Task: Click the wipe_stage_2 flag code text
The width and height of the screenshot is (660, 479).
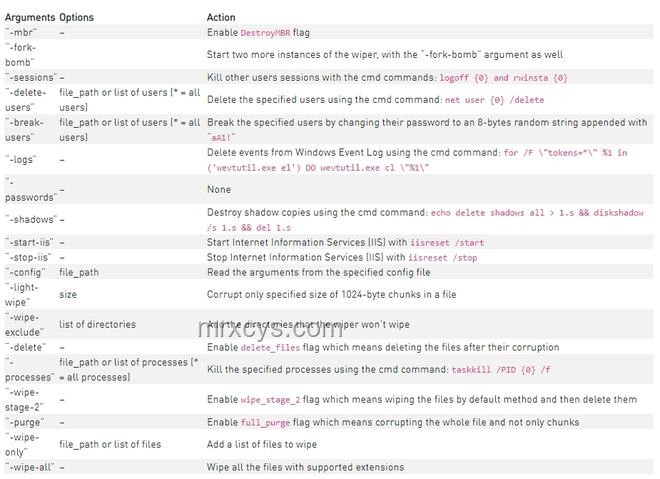Action: pyautogui.click(x=270, y=400)
